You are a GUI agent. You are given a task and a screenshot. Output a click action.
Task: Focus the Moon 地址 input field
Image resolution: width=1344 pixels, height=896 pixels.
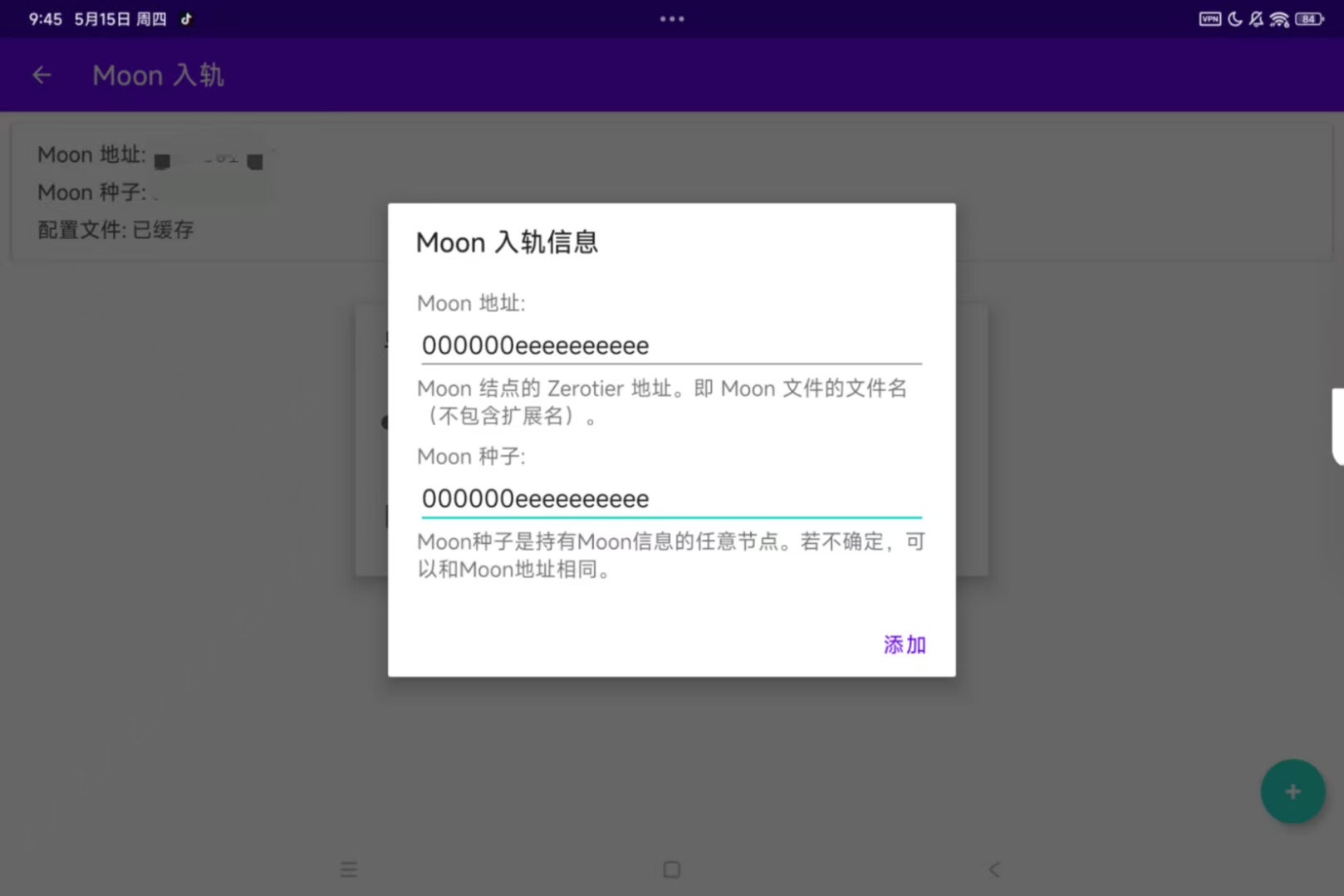coord(671,345)
